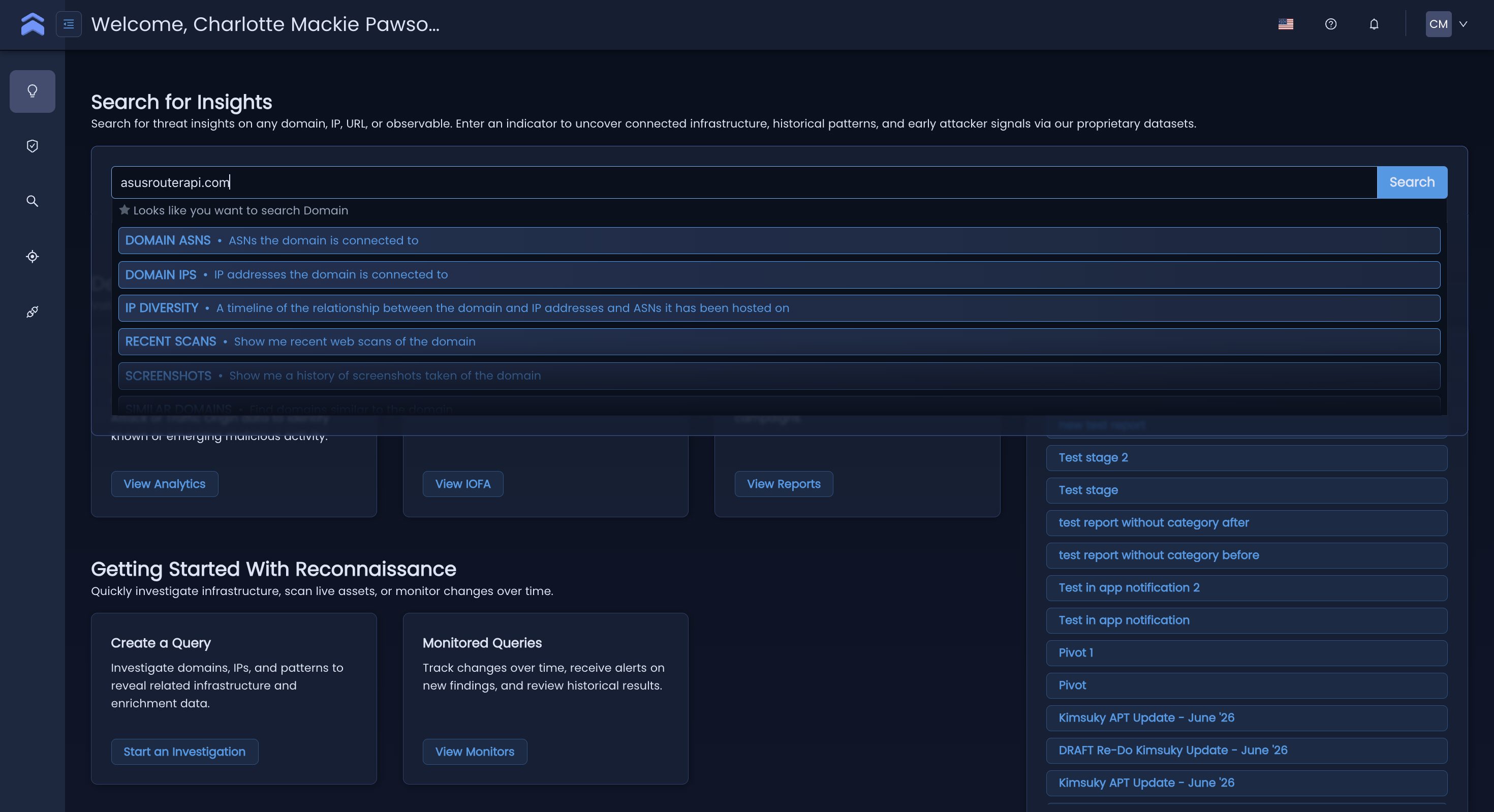Image resolution: width=1494 pixels, height=812 pixels.
Task: Open test report without category after
Action: (x=1247, y=522)
